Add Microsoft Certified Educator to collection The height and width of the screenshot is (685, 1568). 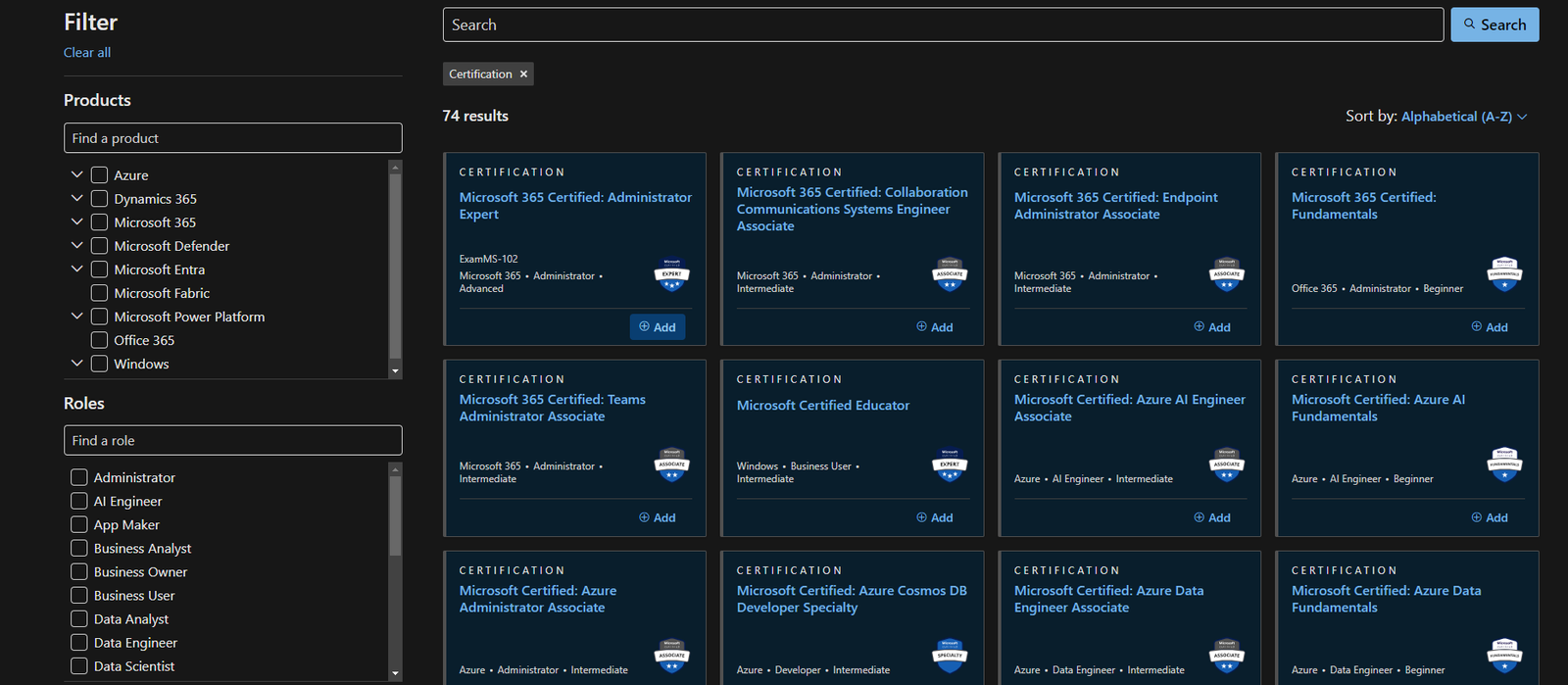935,517
